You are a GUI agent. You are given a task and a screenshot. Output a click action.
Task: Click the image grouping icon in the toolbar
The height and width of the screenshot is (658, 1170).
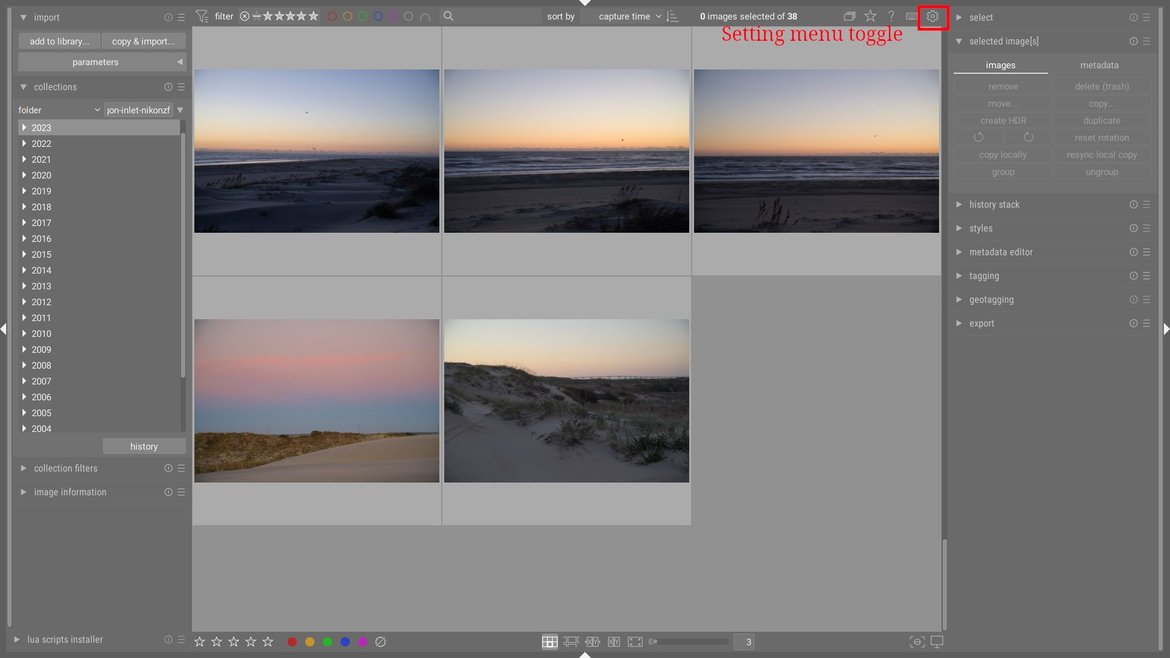tap(849, 16)
